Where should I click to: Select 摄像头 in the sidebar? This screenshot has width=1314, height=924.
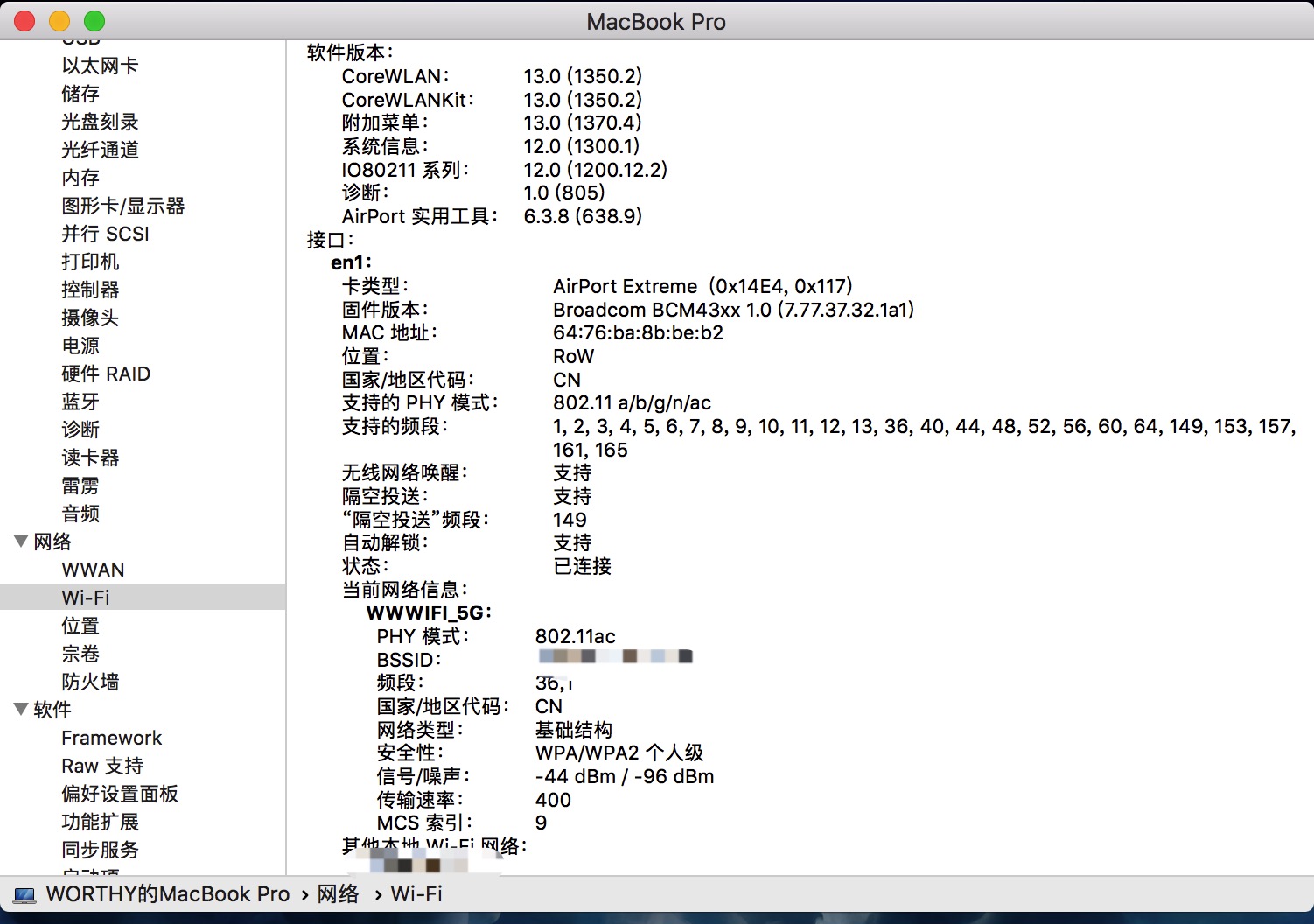[x=90, y=318]
